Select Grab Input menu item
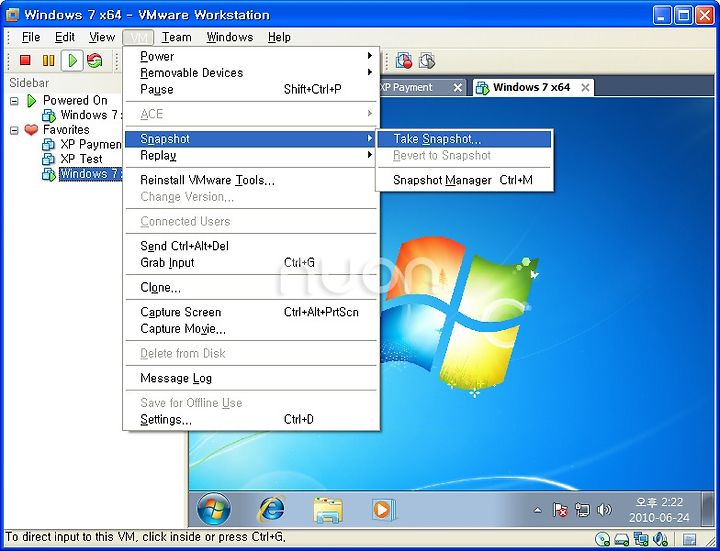 (x=251, y=263)
